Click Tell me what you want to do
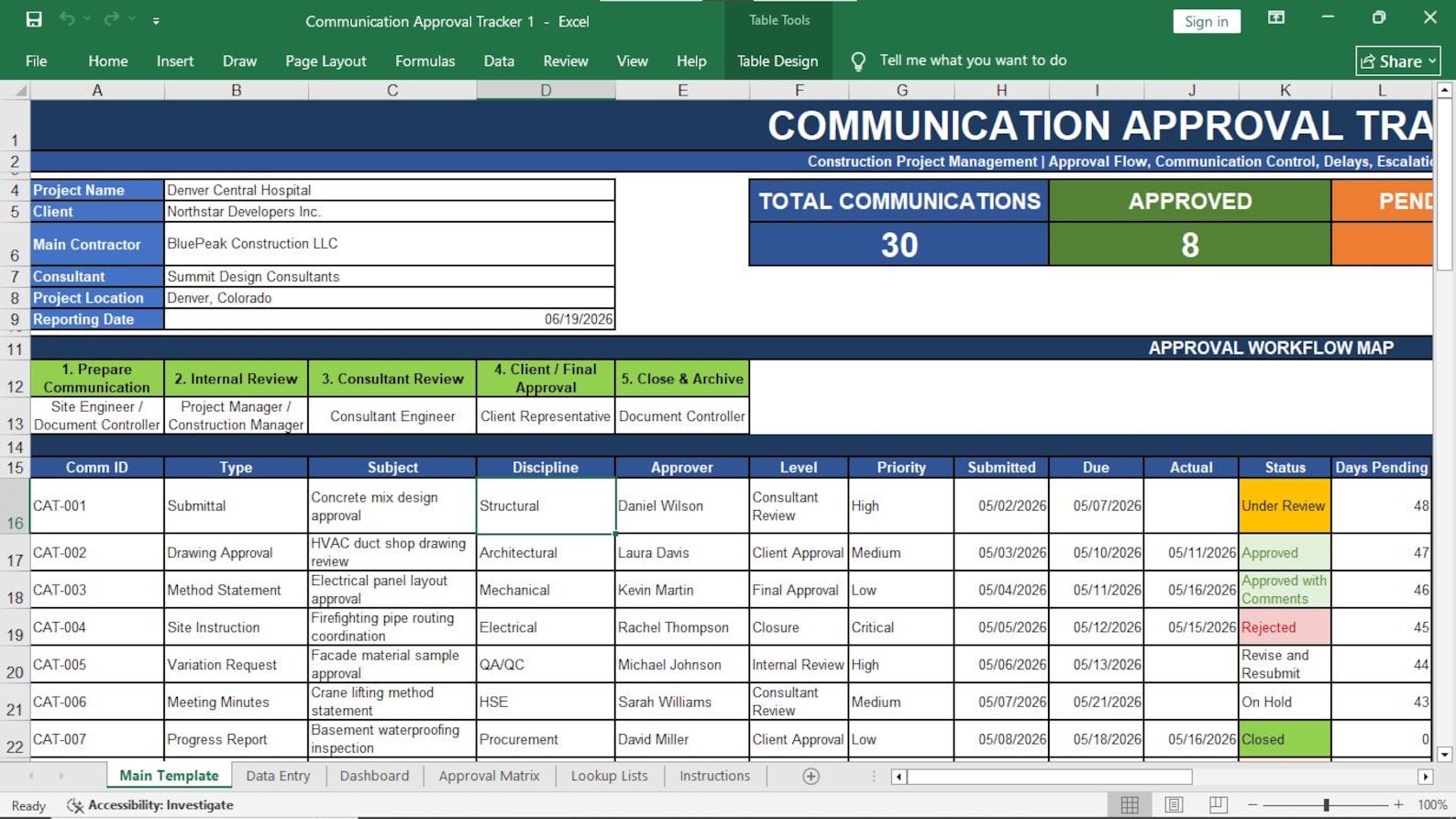 click(x=973, y=61)
